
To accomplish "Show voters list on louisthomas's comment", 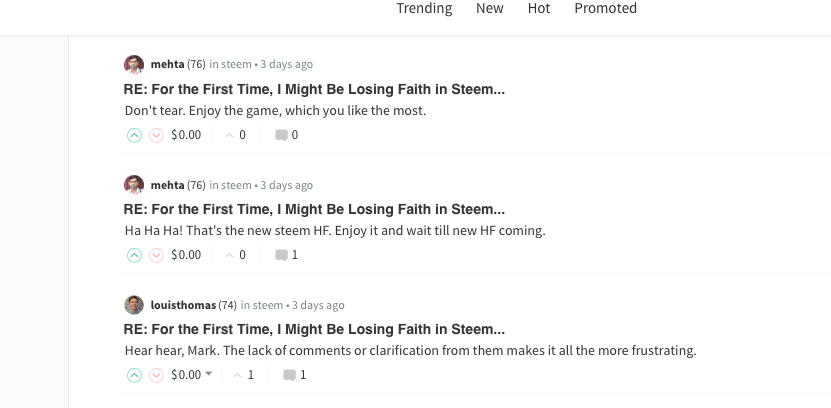I will pos(244,375).
